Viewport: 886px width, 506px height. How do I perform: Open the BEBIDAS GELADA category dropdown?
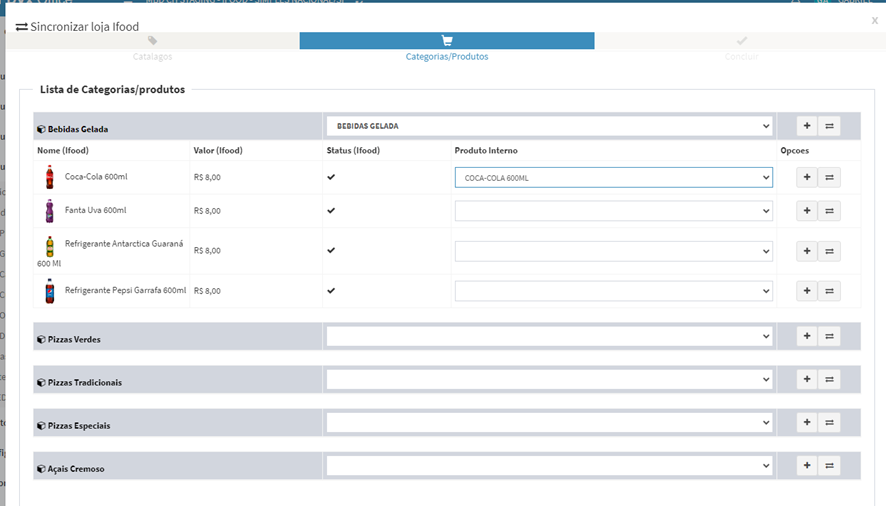click(x=549, y=126)
